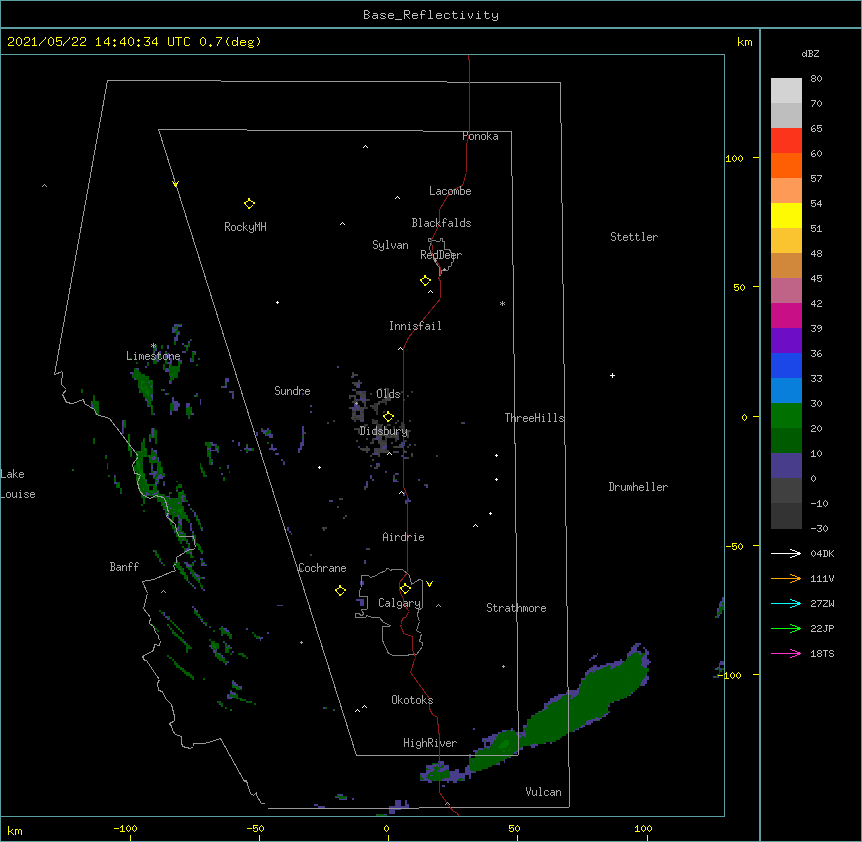Click the dBZ legend heading
This screenshot has height=842, width=862.
[810, 53]
